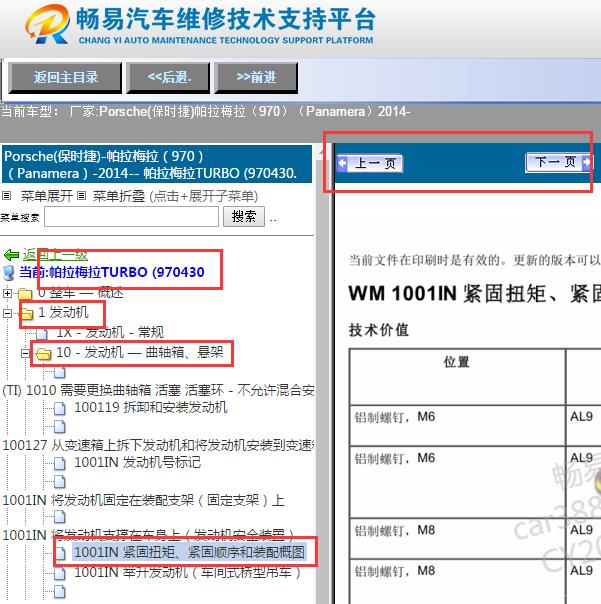Click the first 铝制螺钉, M6 cell
The height and width of the screenshot is (604, 601).
457,425
